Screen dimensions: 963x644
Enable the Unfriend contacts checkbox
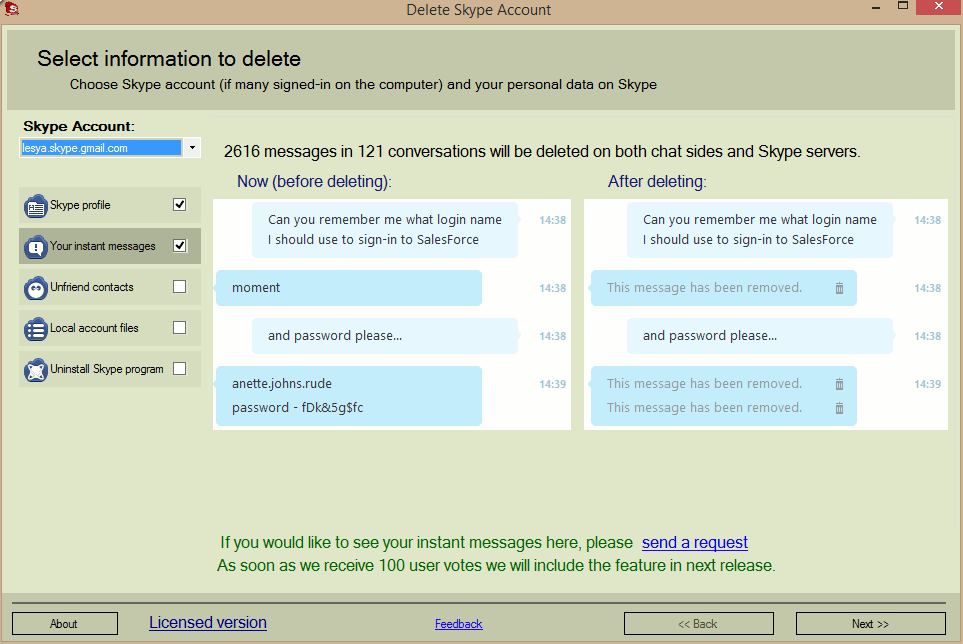179,287
